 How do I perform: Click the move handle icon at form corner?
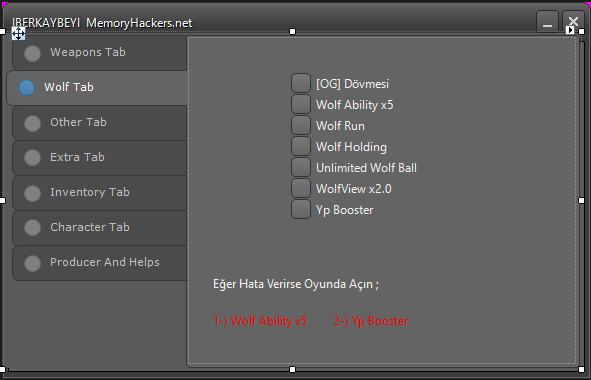tap(18, 34)
